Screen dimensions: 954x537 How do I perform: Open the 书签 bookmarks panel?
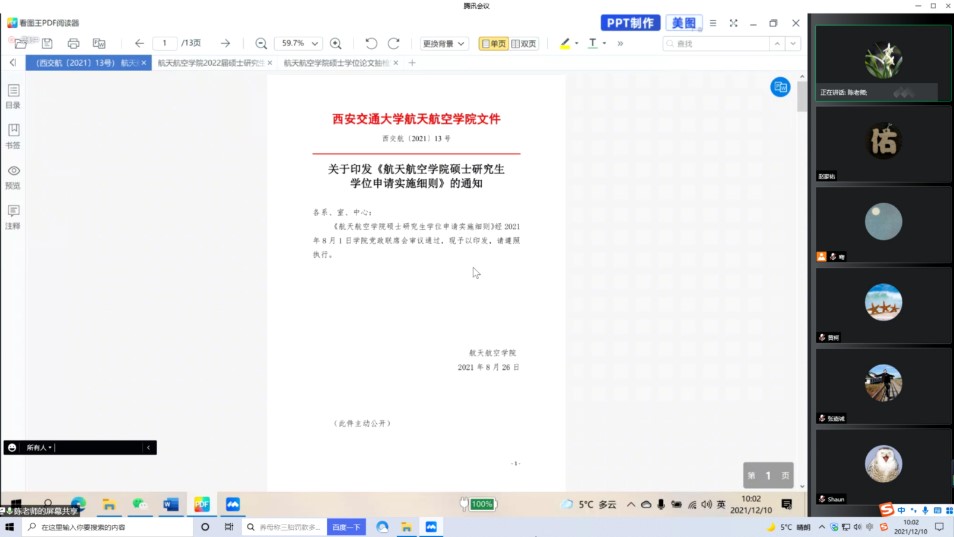pyautogui.click(x=13, y=136)
